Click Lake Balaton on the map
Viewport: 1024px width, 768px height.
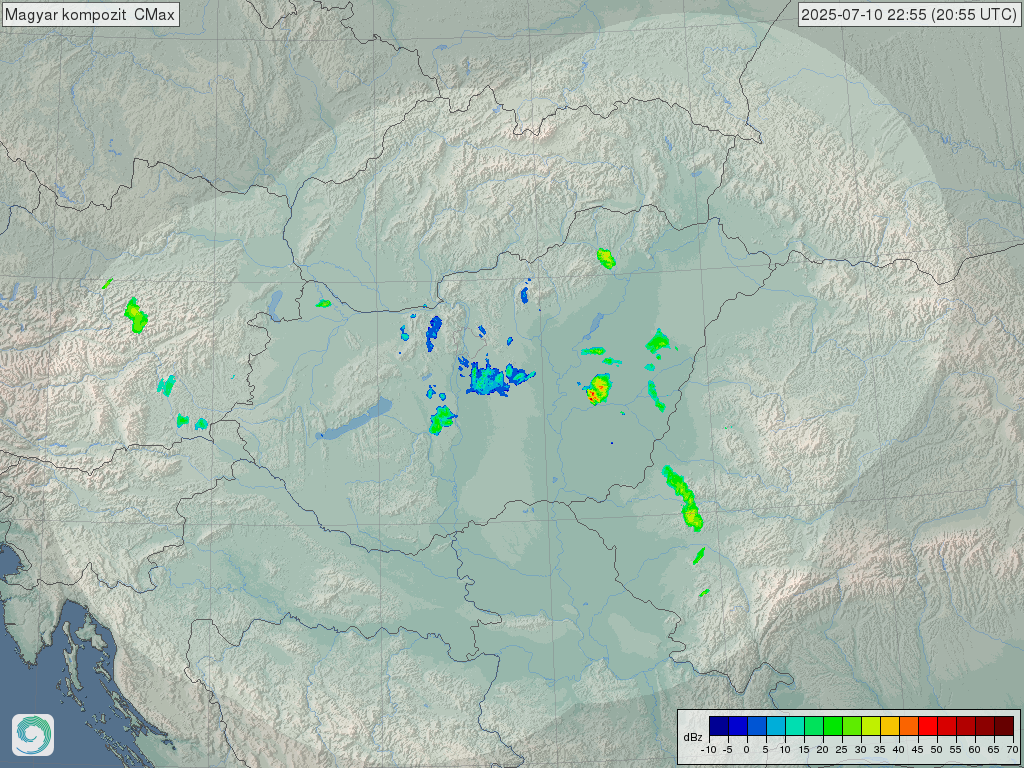[x=355, y=419]
